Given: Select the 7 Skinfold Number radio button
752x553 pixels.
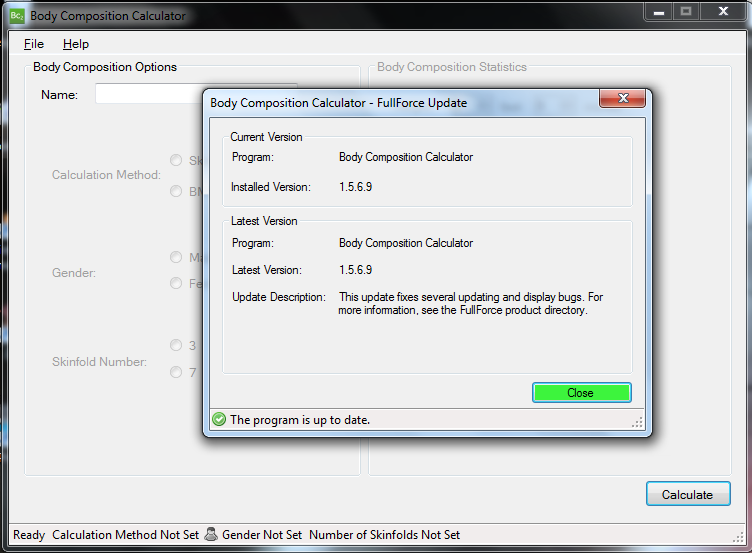Looking at the screenshot, I should [176, 372].
